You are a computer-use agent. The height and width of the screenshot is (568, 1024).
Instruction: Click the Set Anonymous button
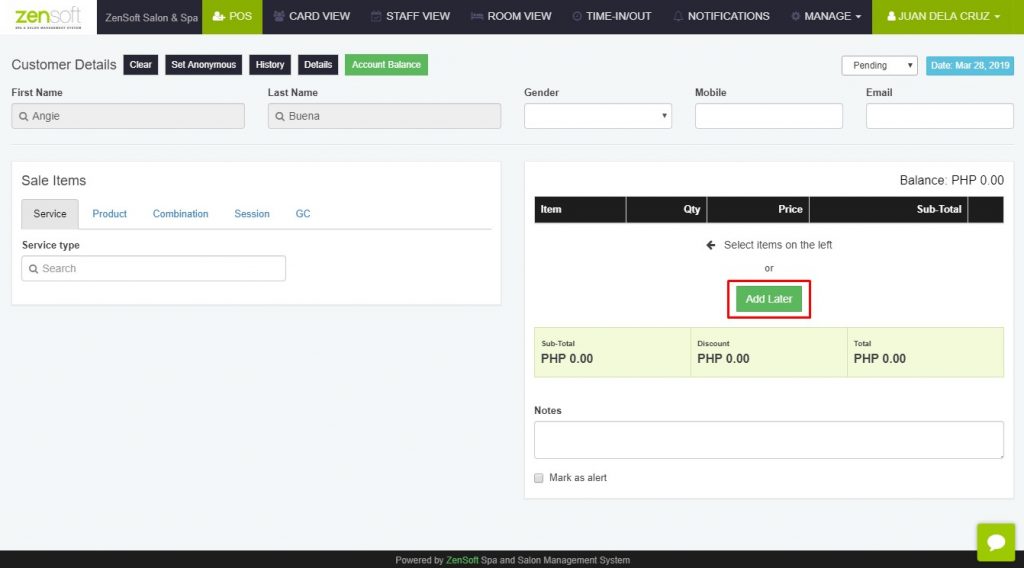click(x=203, y=65)
